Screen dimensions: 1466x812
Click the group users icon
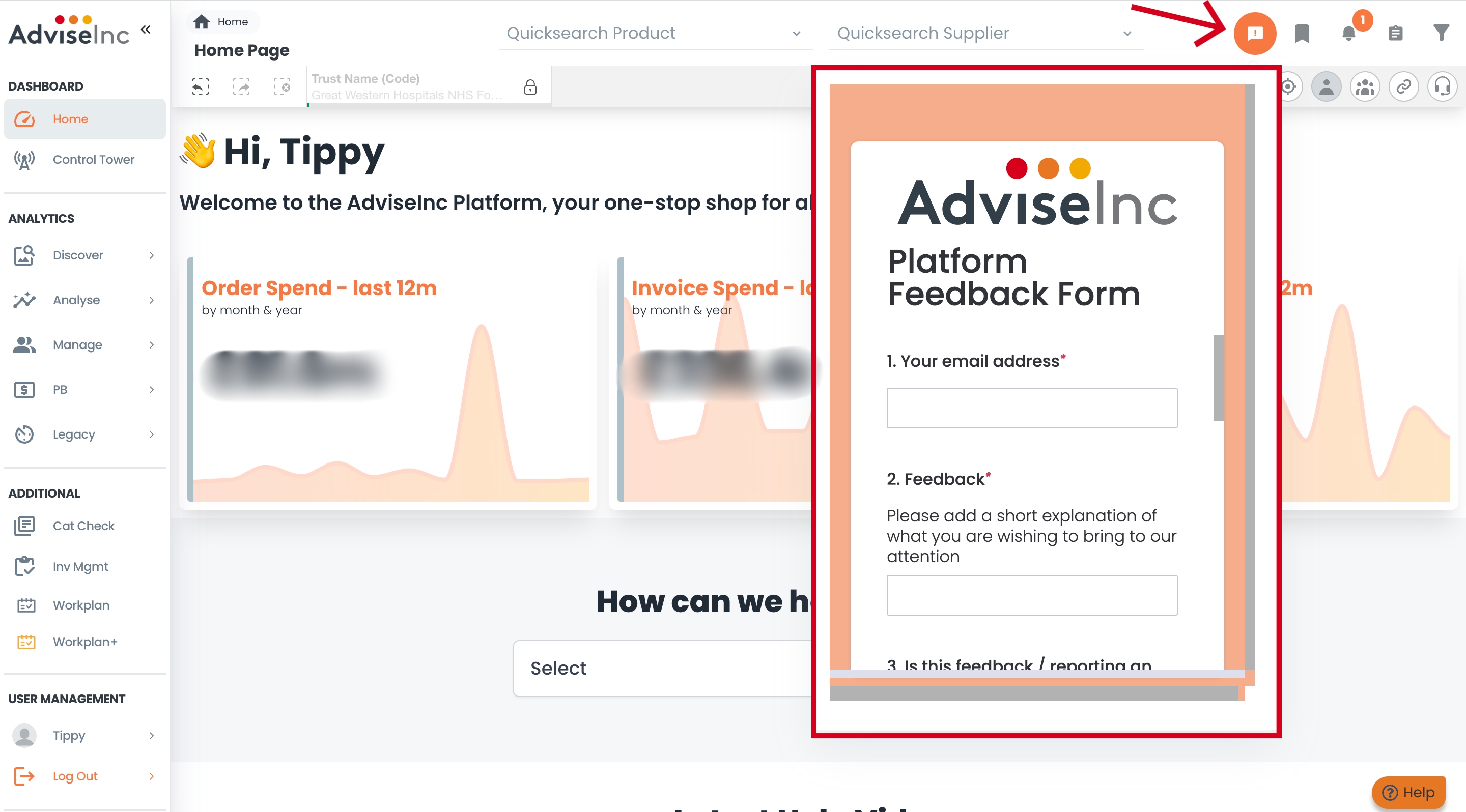click(x=1365, y=87)
